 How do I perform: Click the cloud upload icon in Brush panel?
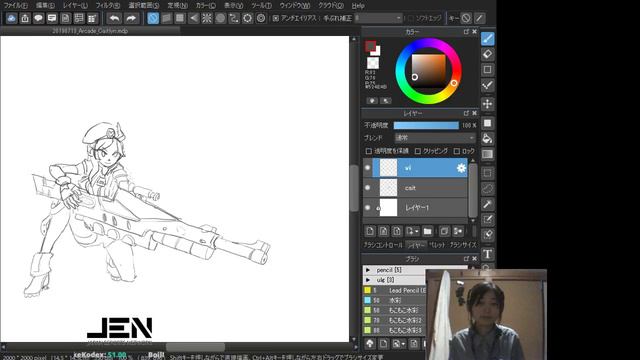tap(370, 344)
